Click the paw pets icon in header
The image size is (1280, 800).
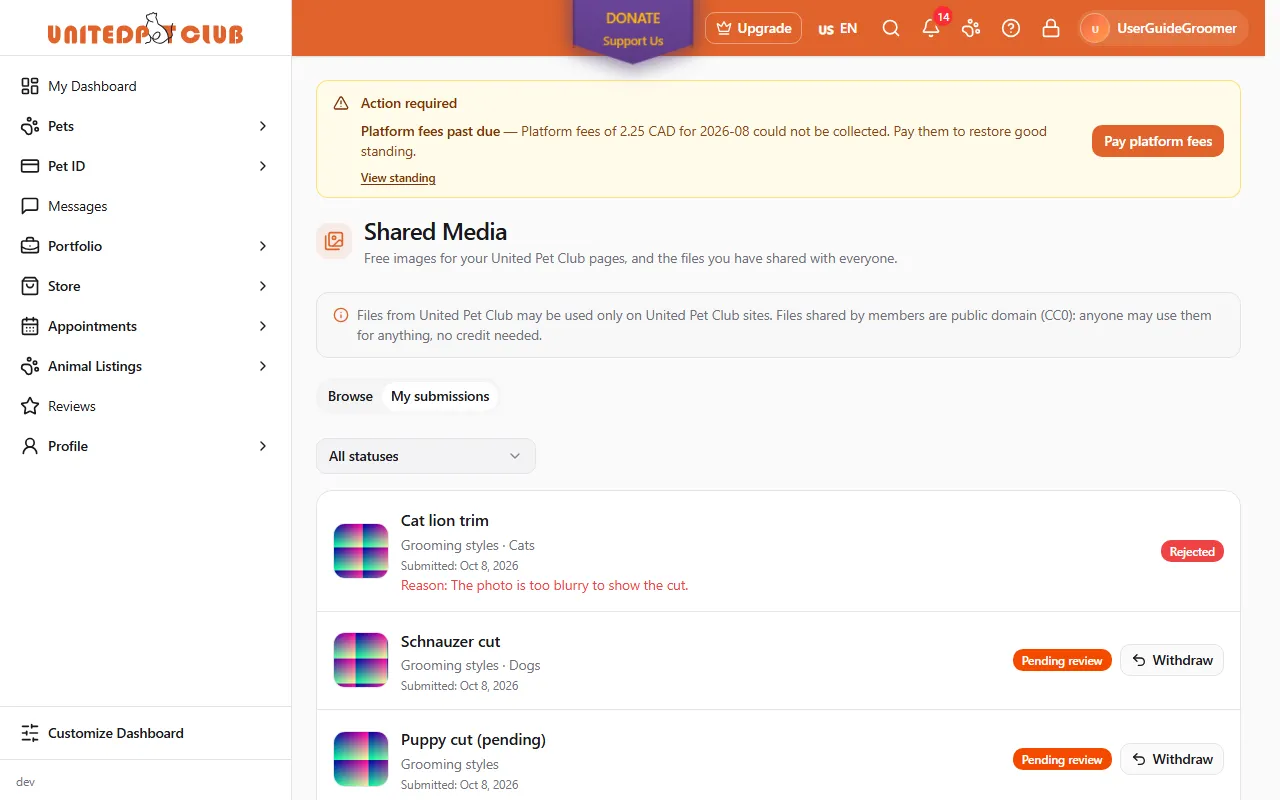point(971,28)
